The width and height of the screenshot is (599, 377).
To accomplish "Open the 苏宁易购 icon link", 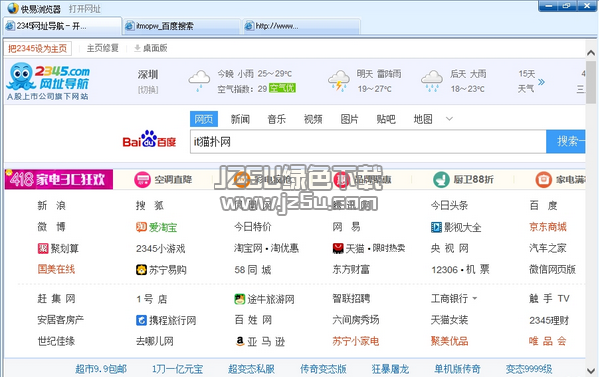I will pos(141,270).
